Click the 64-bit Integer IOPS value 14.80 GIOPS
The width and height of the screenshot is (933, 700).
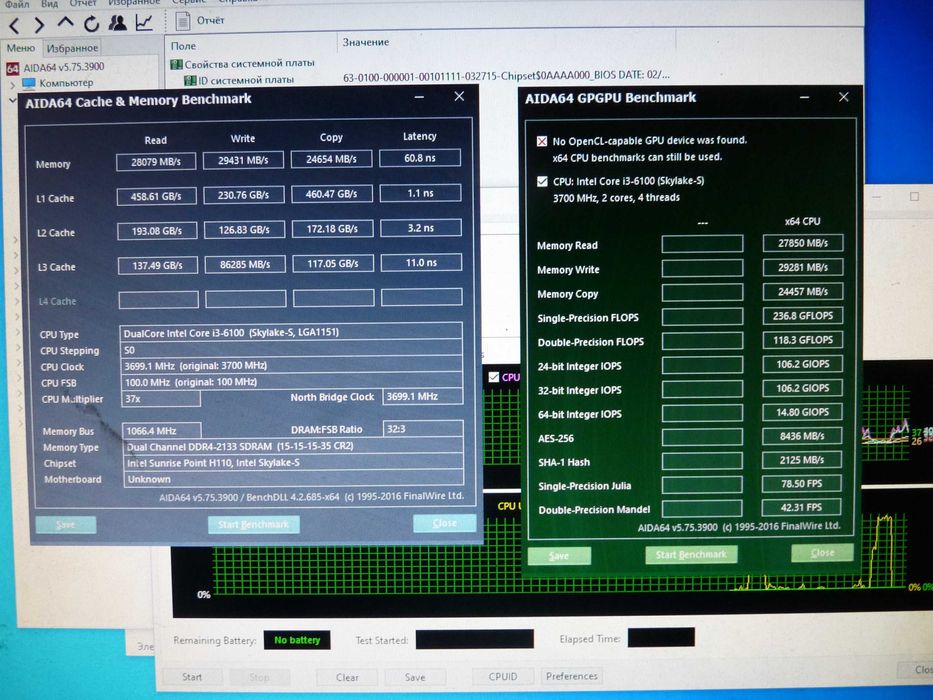pyautogui.click(x=802, y=412)
